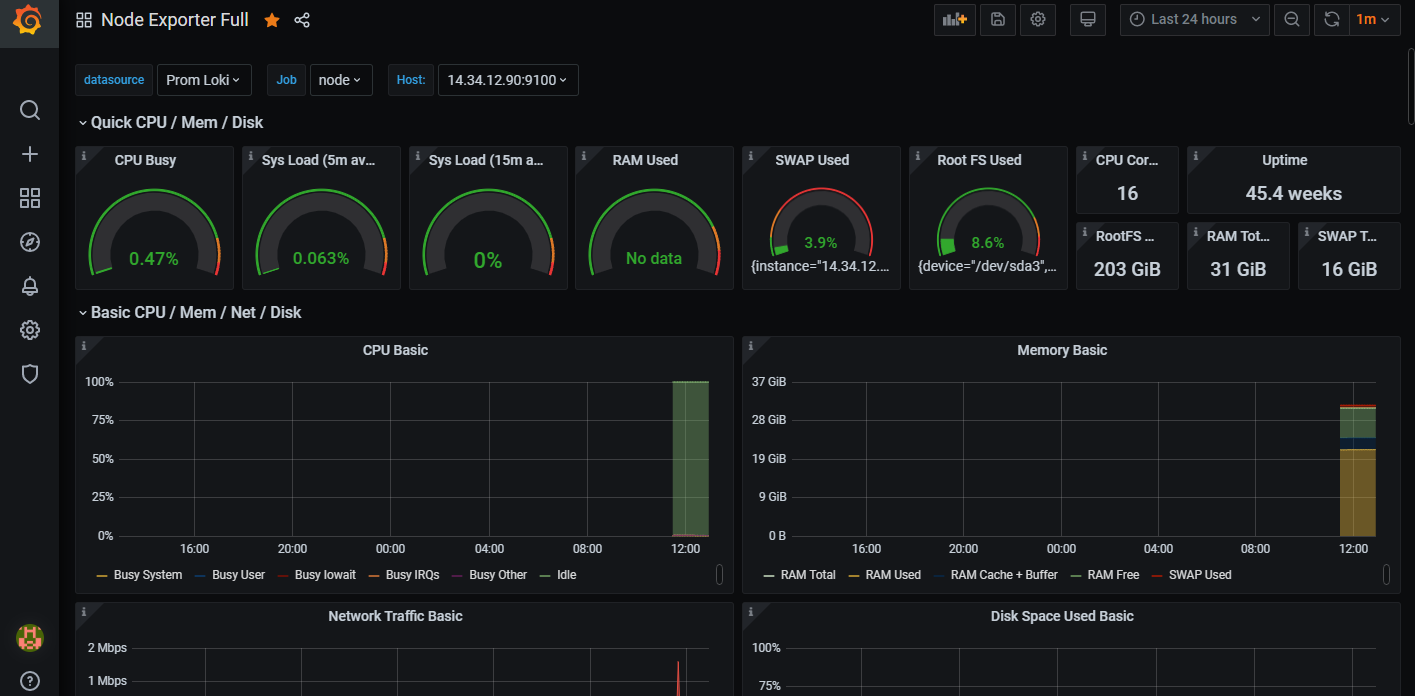The height and width of the screenshot is (696, 1415).
Task: Open the Uptime panel title menu
Action: [x=1285, y=160]
